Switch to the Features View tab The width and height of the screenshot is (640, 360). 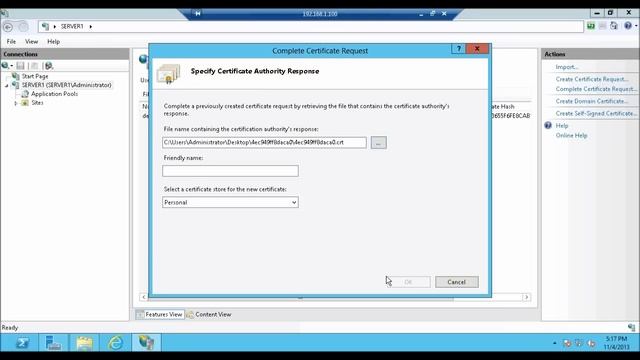click(x=160, y=314)
